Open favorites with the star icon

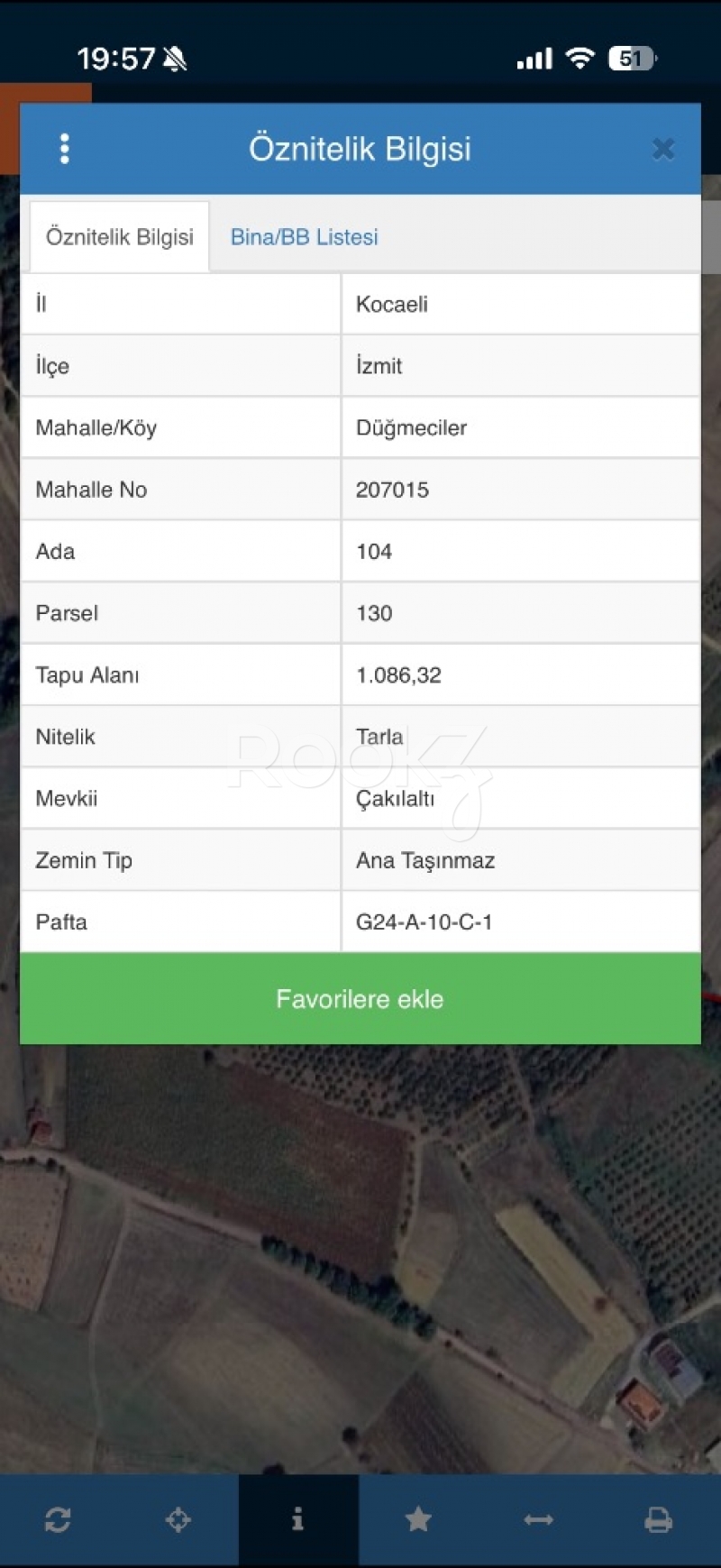click(418, 1520)
